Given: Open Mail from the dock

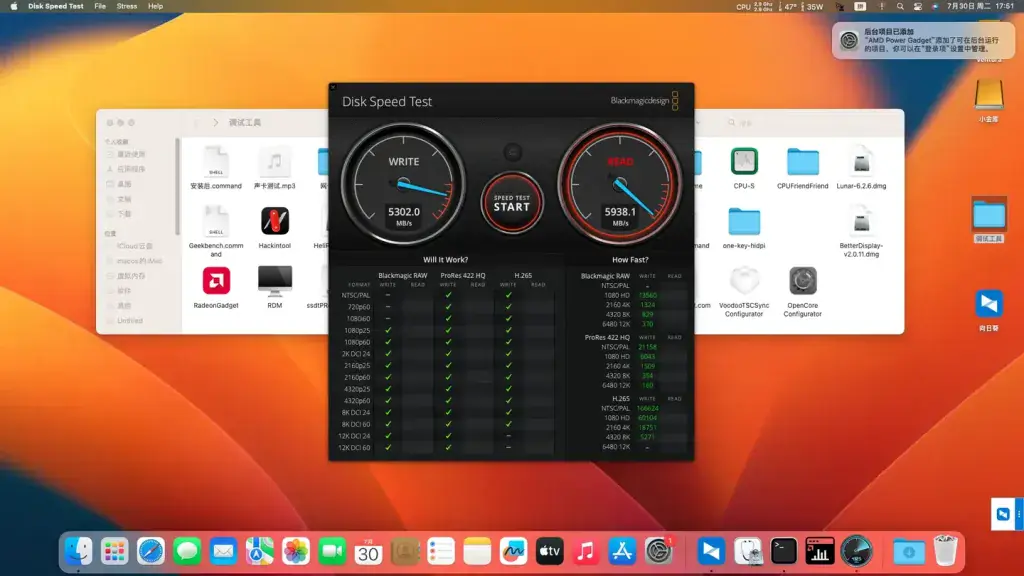Looking at the screenshot, I should tap(223, 552).
